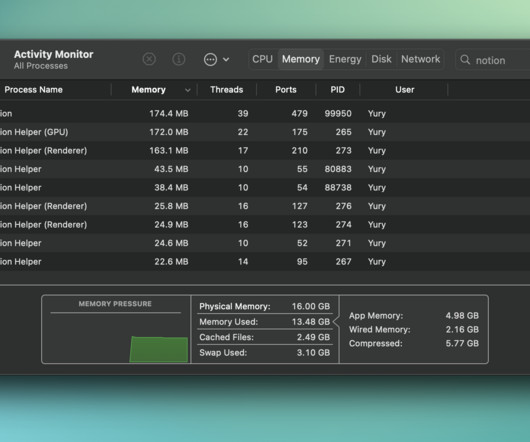Viewport: 530px width, 442px height.
Task: Click the magnifier search icon
Action: [x=465, y=60]
